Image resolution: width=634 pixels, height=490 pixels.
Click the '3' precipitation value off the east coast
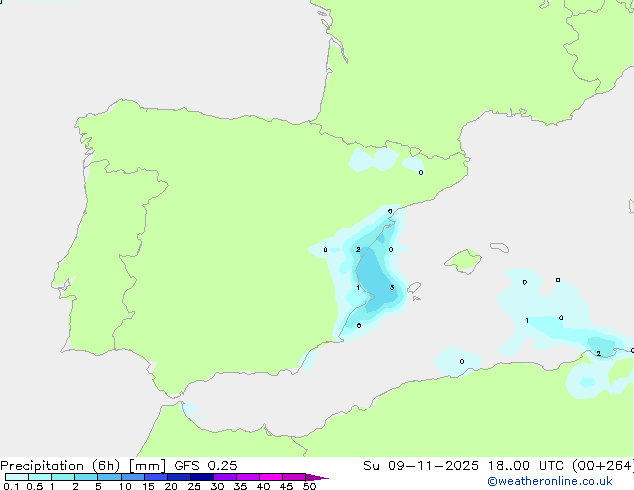pyautogui.click(x=392, y=287)
